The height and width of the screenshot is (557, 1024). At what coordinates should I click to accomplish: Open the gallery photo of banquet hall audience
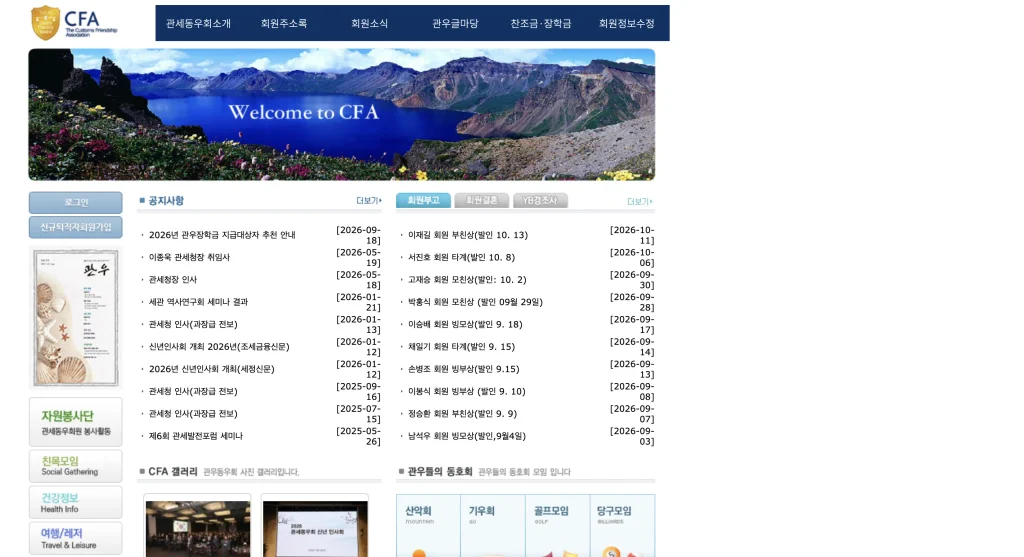point(198,529)
